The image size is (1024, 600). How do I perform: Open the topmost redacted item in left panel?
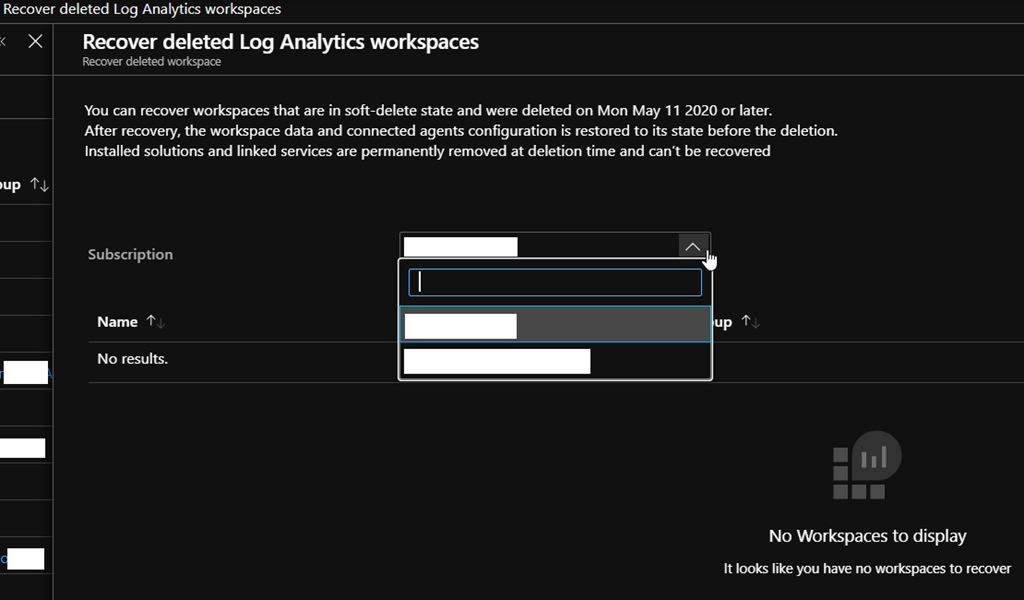click(x=26, y=374)
